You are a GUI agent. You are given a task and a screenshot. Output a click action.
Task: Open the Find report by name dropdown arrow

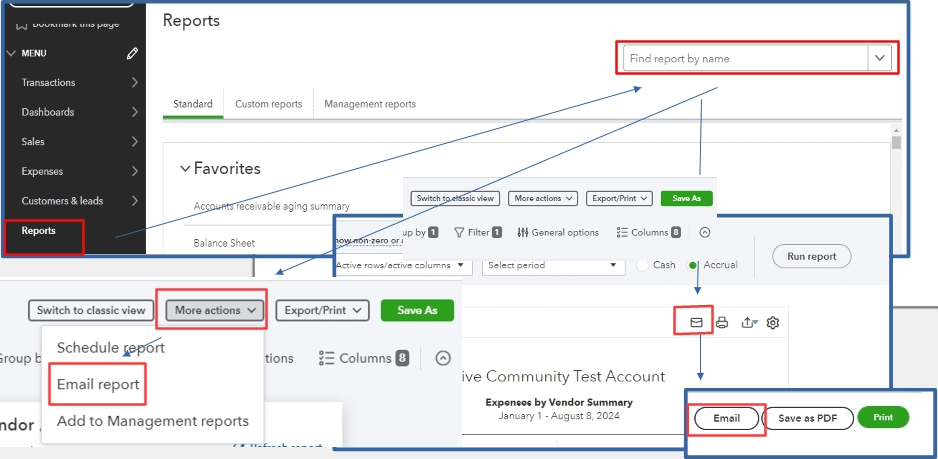[880, 58]
